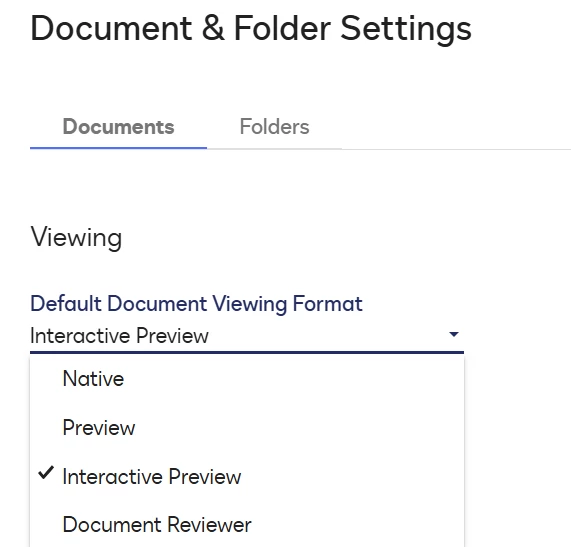This screenshot has width=571, height=547.
Task: Close the format list using the arrow
Action: click(x=454, y=334)
